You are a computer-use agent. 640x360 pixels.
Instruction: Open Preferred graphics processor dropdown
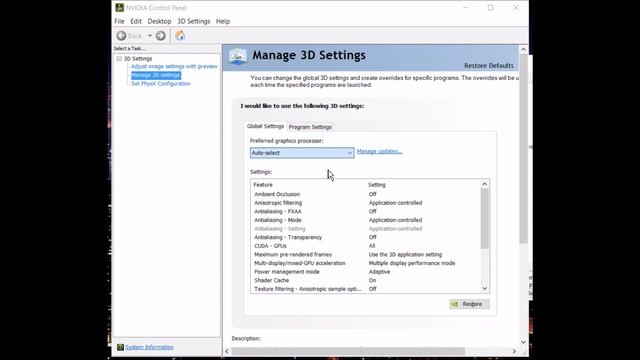tap(302, 153)
